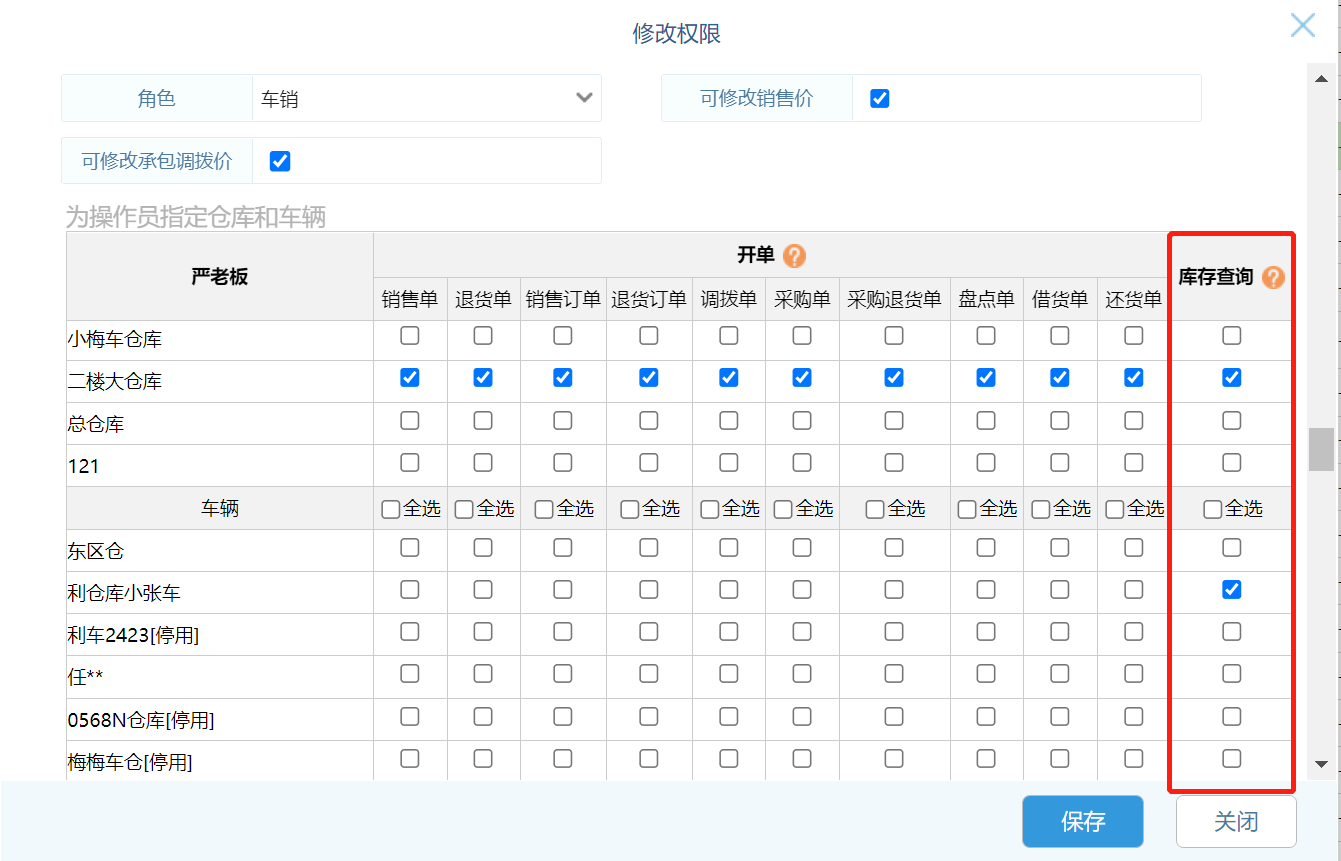The height and width of the screenshot is (861, 1341).
Task: Uncheck 销售单 for 二楼大仓库
Action: coord(410,378)
